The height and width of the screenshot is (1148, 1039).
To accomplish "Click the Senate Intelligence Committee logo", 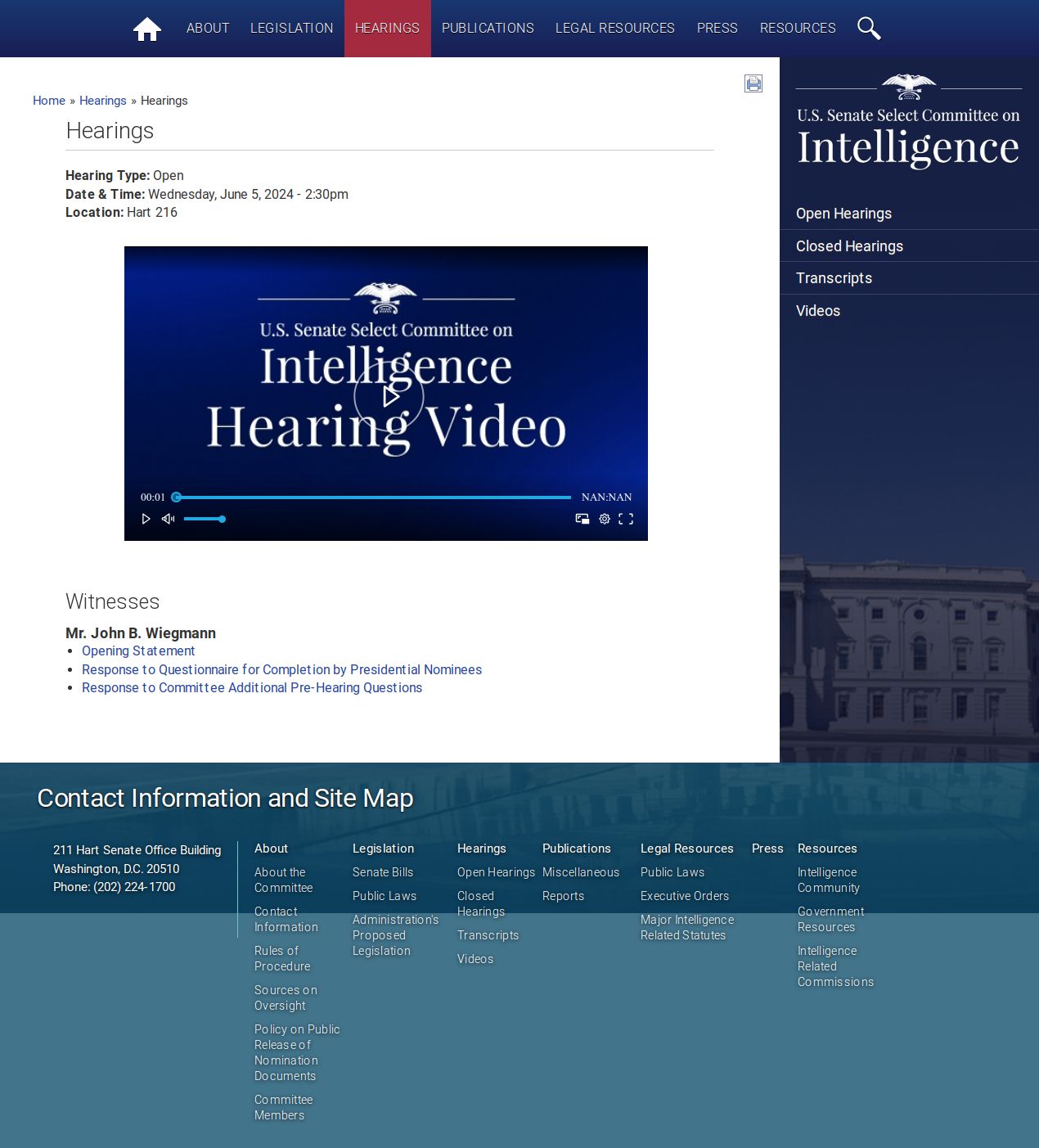I will (x=908, y=123).
